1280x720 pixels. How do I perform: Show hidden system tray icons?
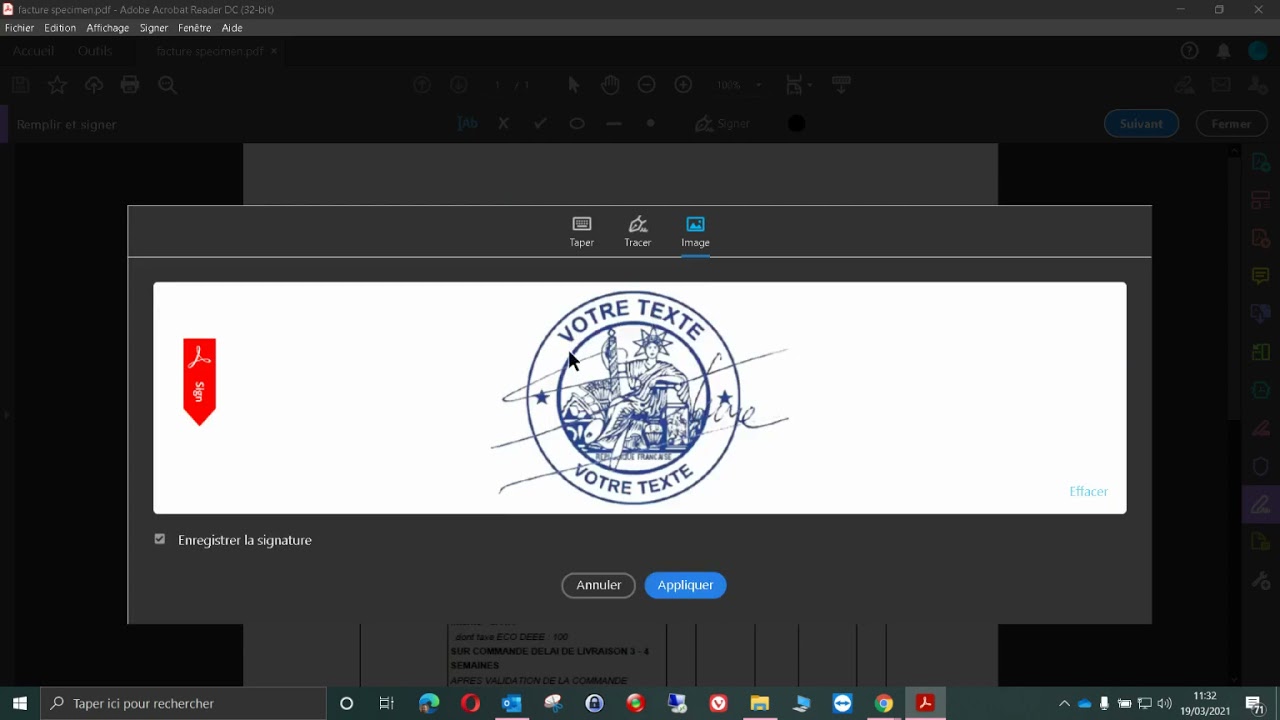click(x=1064, y=703)
